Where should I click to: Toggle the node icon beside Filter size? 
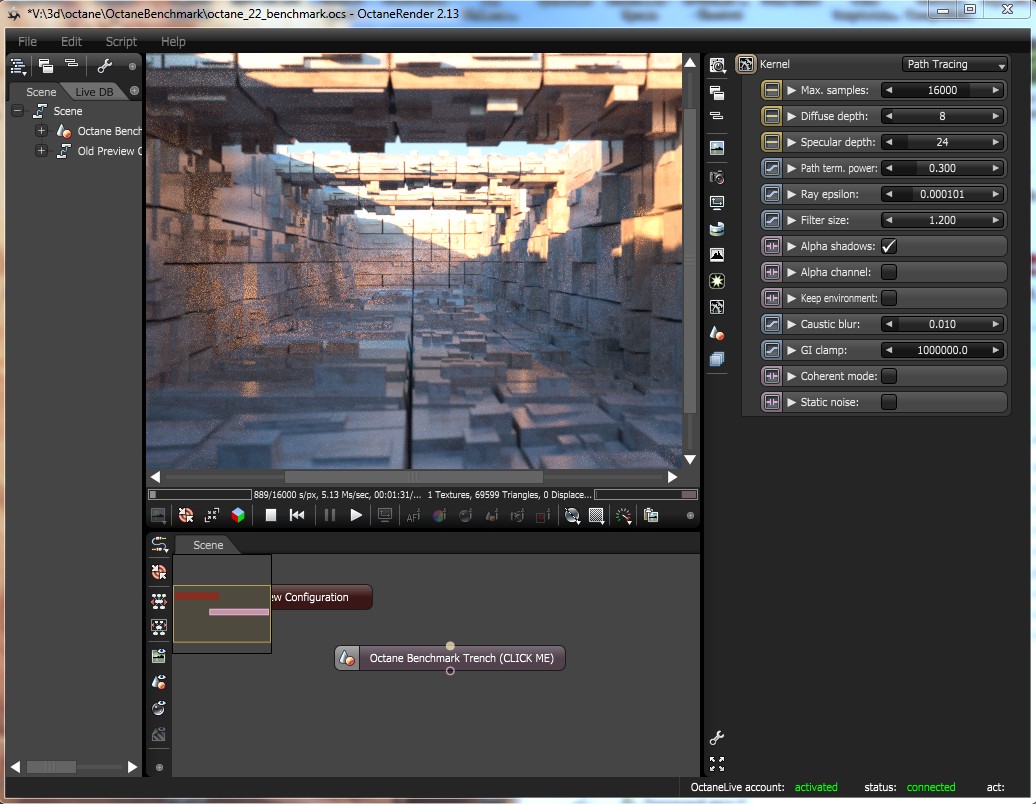pos(771,220)
